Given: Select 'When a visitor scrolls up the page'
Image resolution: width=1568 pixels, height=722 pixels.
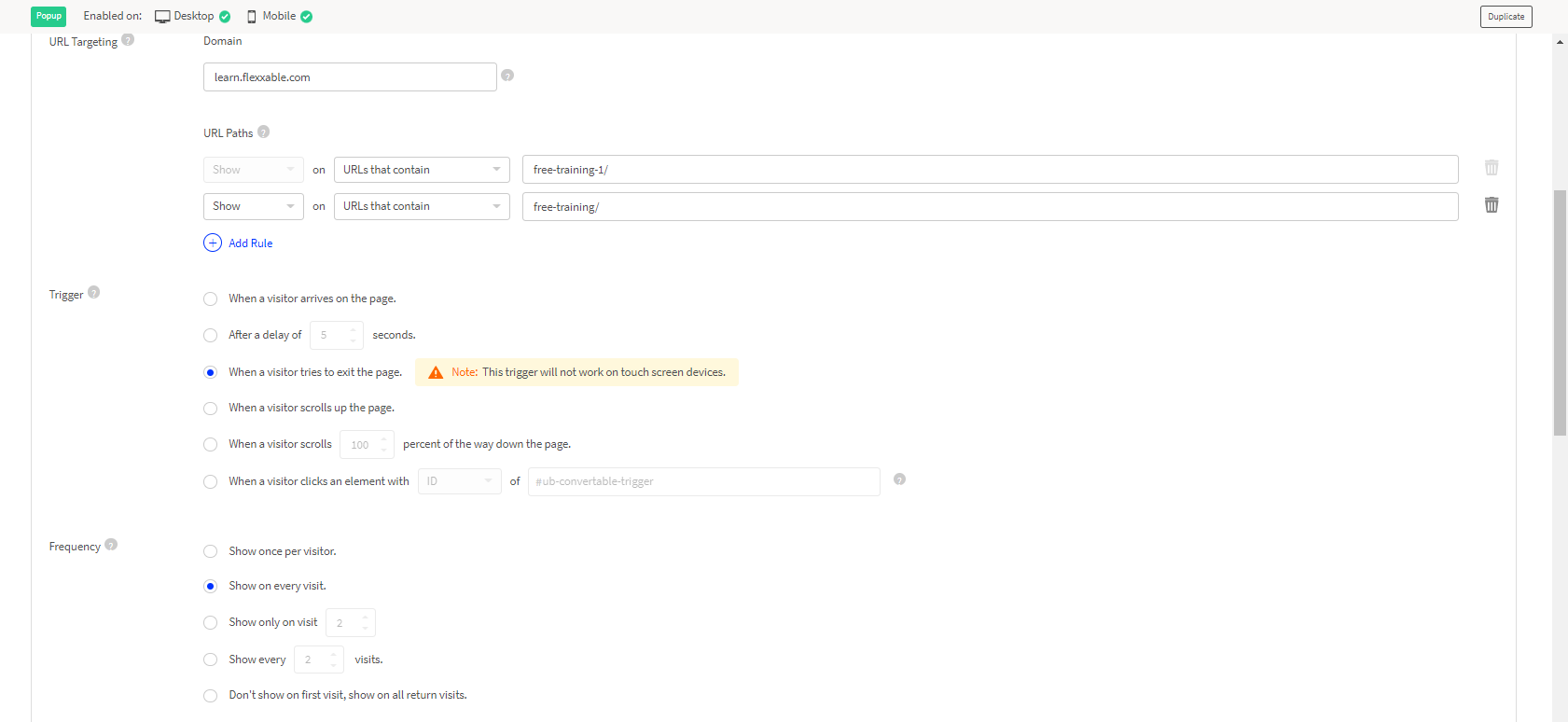Looking at the screenshot, I should 211,409.
